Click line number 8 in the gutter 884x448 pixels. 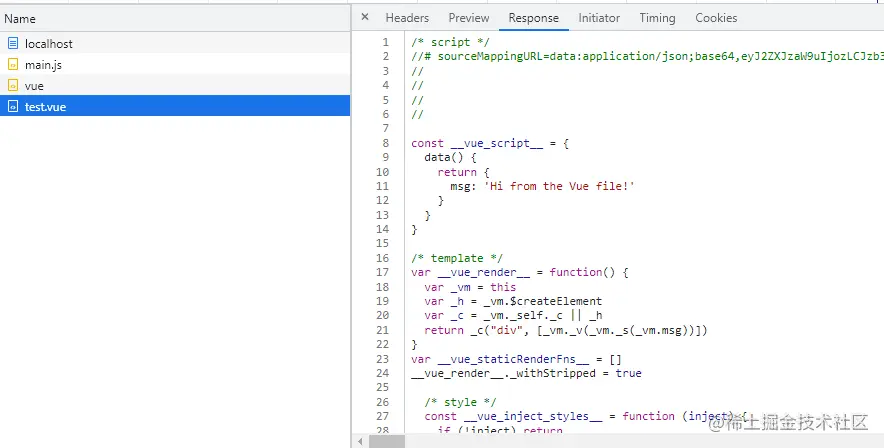click(386, 143)
